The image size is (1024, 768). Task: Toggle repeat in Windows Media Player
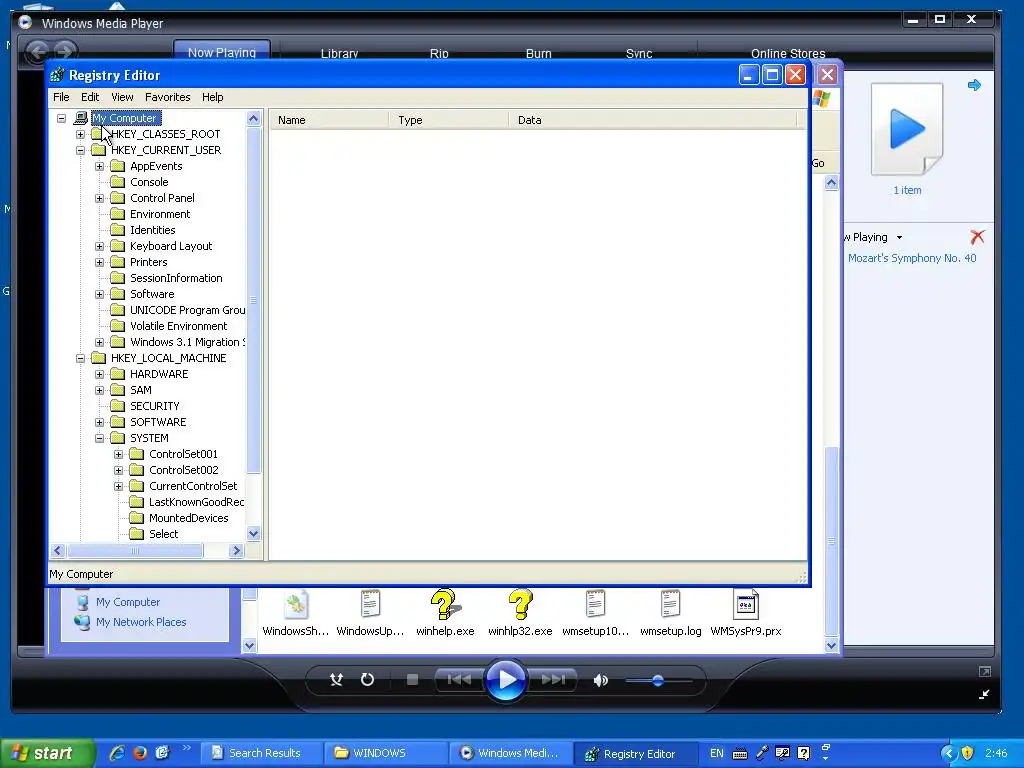coord(368,680)
